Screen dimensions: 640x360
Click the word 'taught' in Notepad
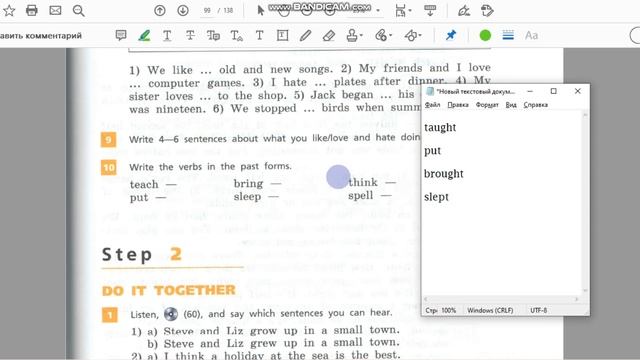(440, 128)
